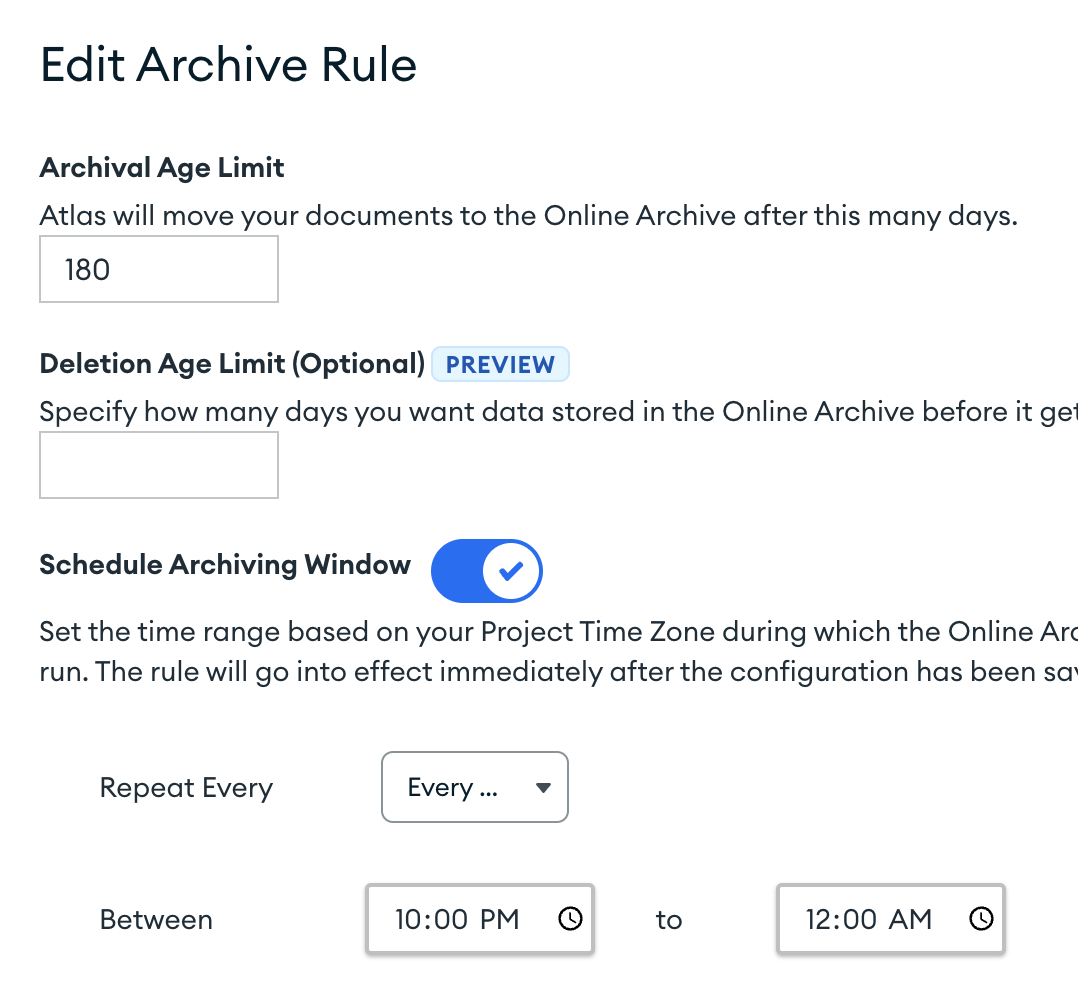The height and width of the screenshot is (990, 1078).
Task: Click the Deletion Age Limit (Optional) label
Action: click(233, 364)
